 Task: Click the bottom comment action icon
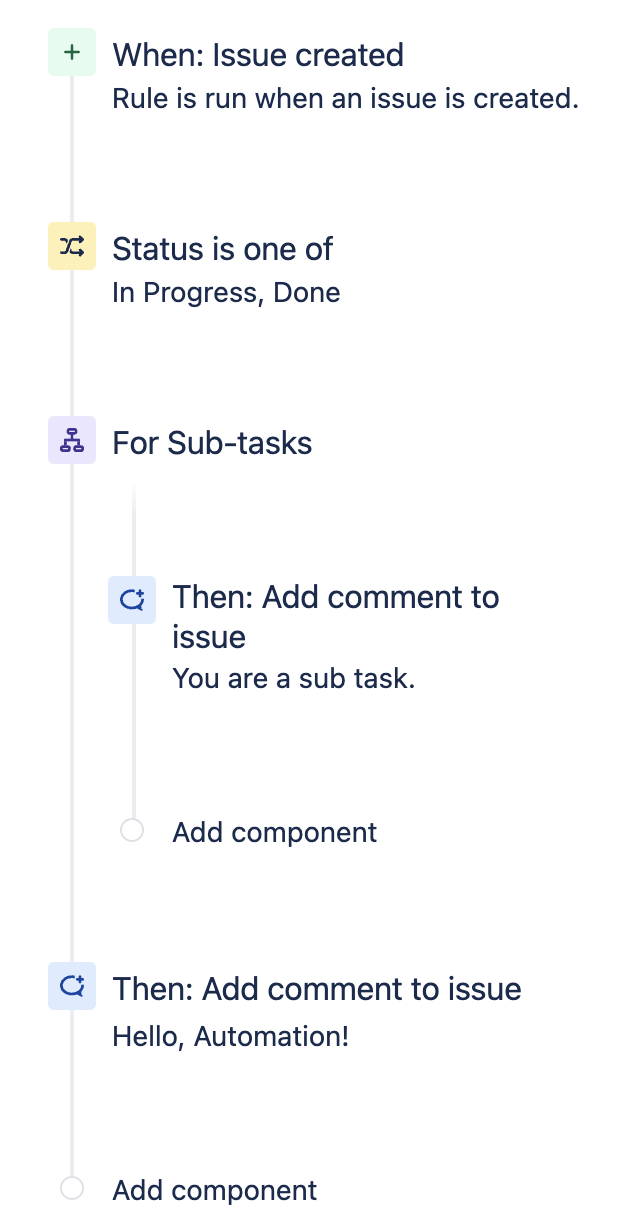point(72,988)
